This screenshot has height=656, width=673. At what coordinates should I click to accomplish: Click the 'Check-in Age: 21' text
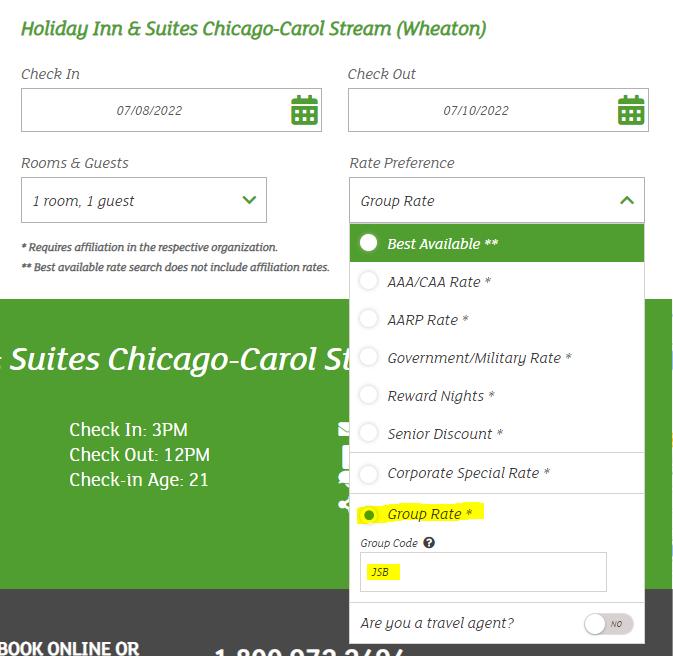pos(139,480)
